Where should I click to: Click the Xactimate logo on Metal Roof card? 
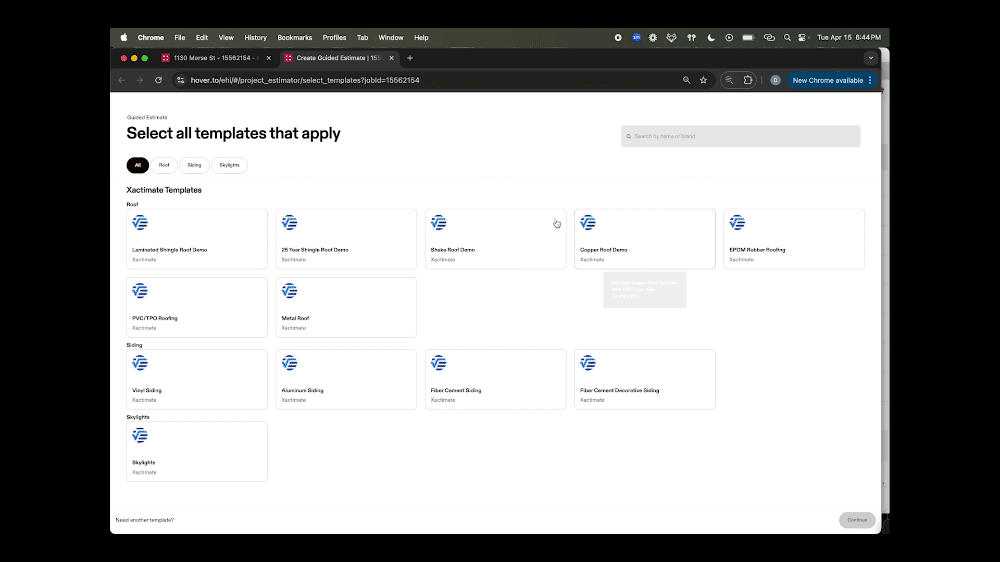pos(289,291)
